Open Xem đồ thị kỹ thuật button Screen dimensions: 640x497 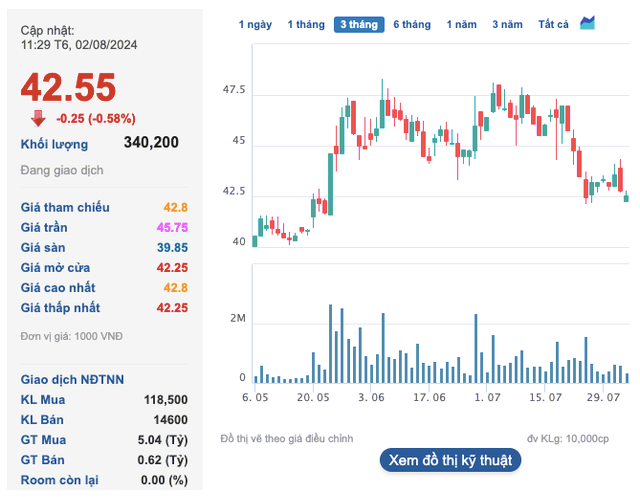450,460
